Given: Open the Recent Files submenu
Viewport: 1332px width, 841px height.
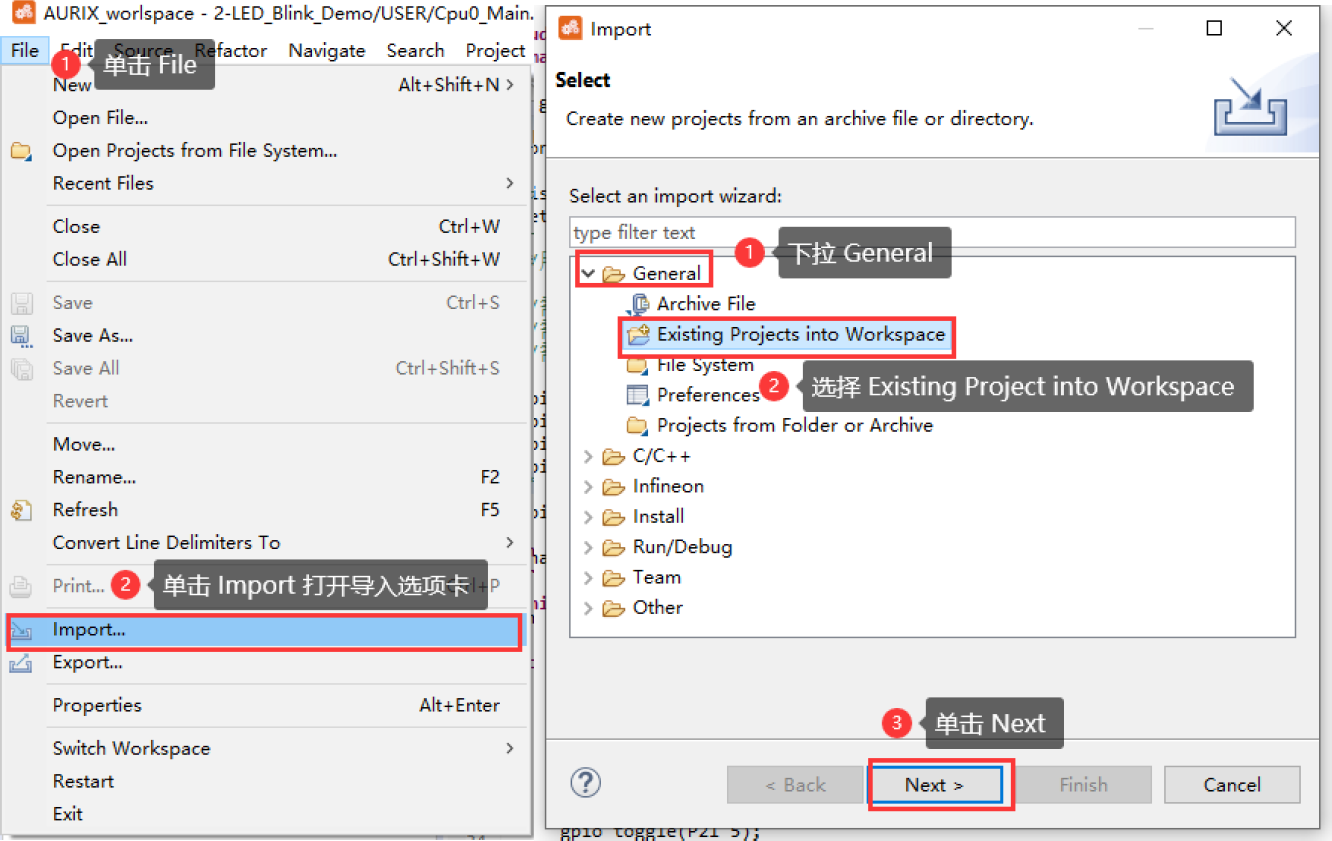Looking at the screenshot, I should pyautogui.click(x=510, y=183).
